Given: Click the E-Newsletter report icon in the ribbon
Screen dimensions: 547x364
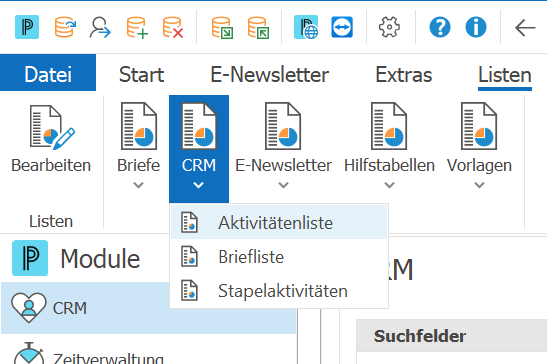Looking at the screenshot, I should pyautogui.click(x=283, y=126).
